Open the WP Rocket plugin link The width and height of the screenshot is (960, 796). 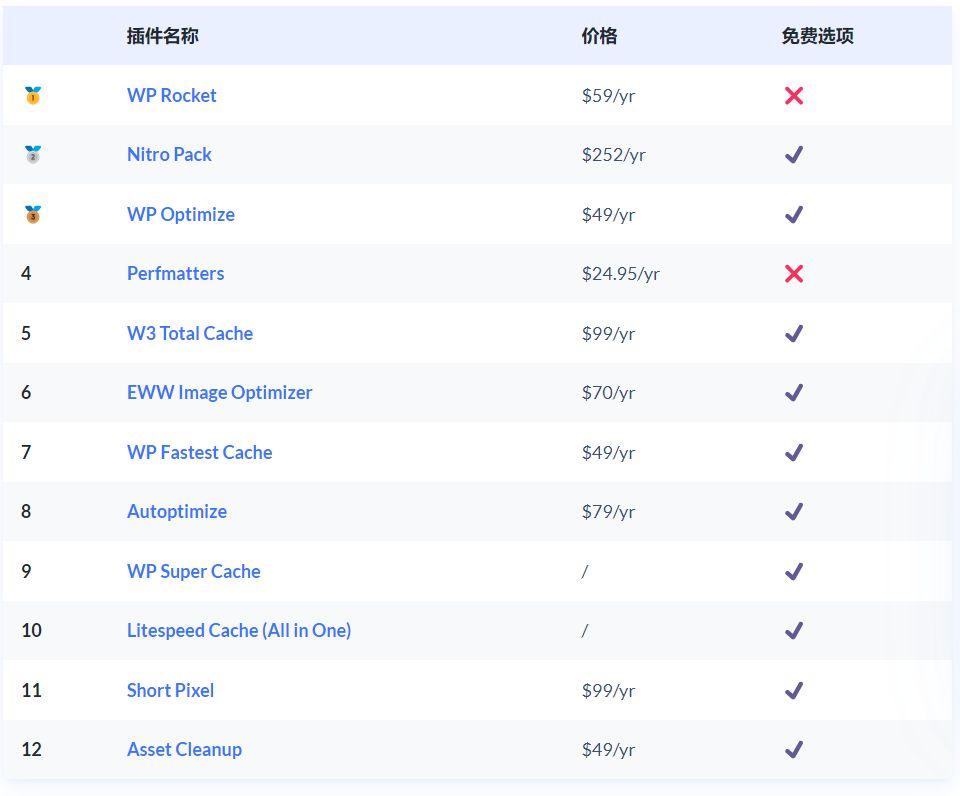point(171,96)
